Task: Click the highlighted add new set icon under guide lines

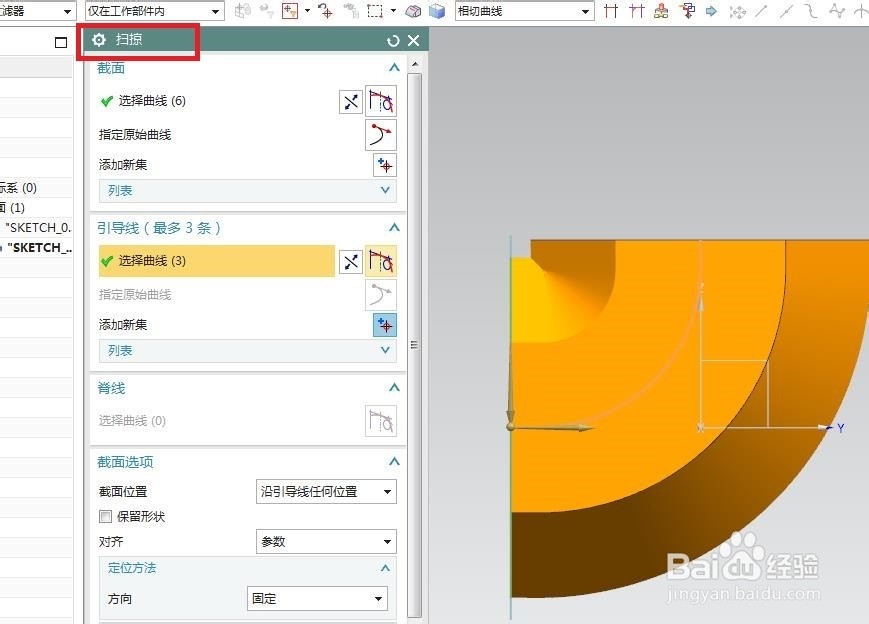Action: tap(383, 324)
